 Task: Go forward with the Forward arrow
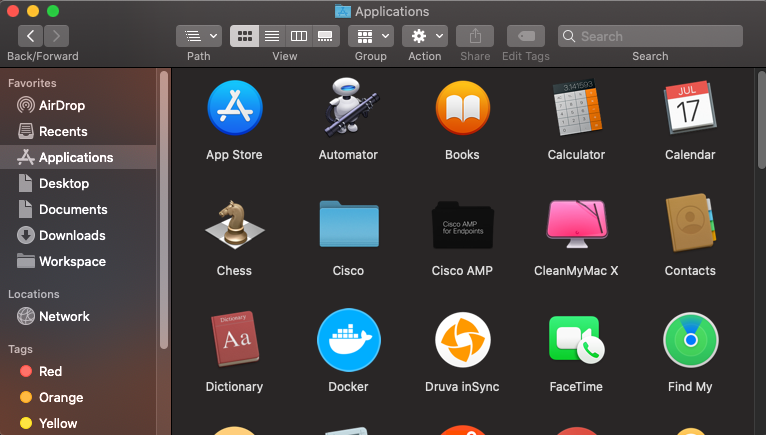tap(56, 36)
